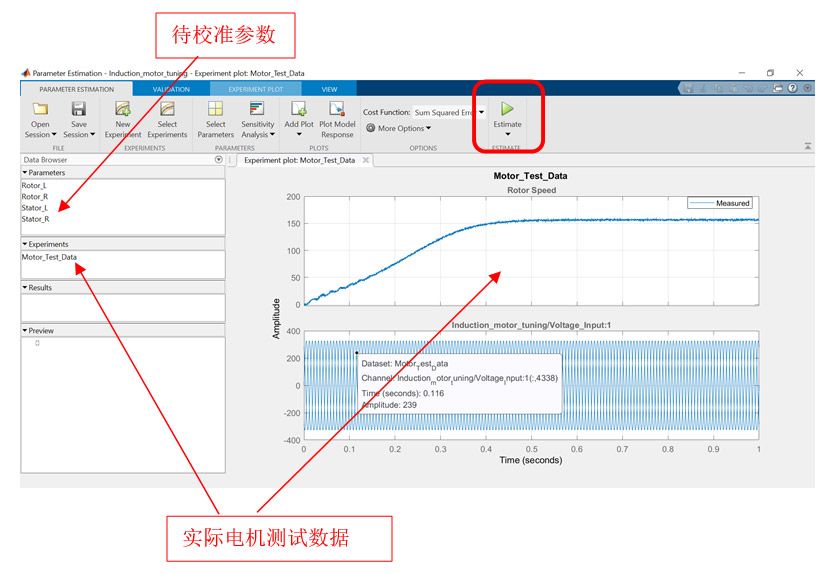
Task: Run the Estimate green play button
Action: click(507, 108)
